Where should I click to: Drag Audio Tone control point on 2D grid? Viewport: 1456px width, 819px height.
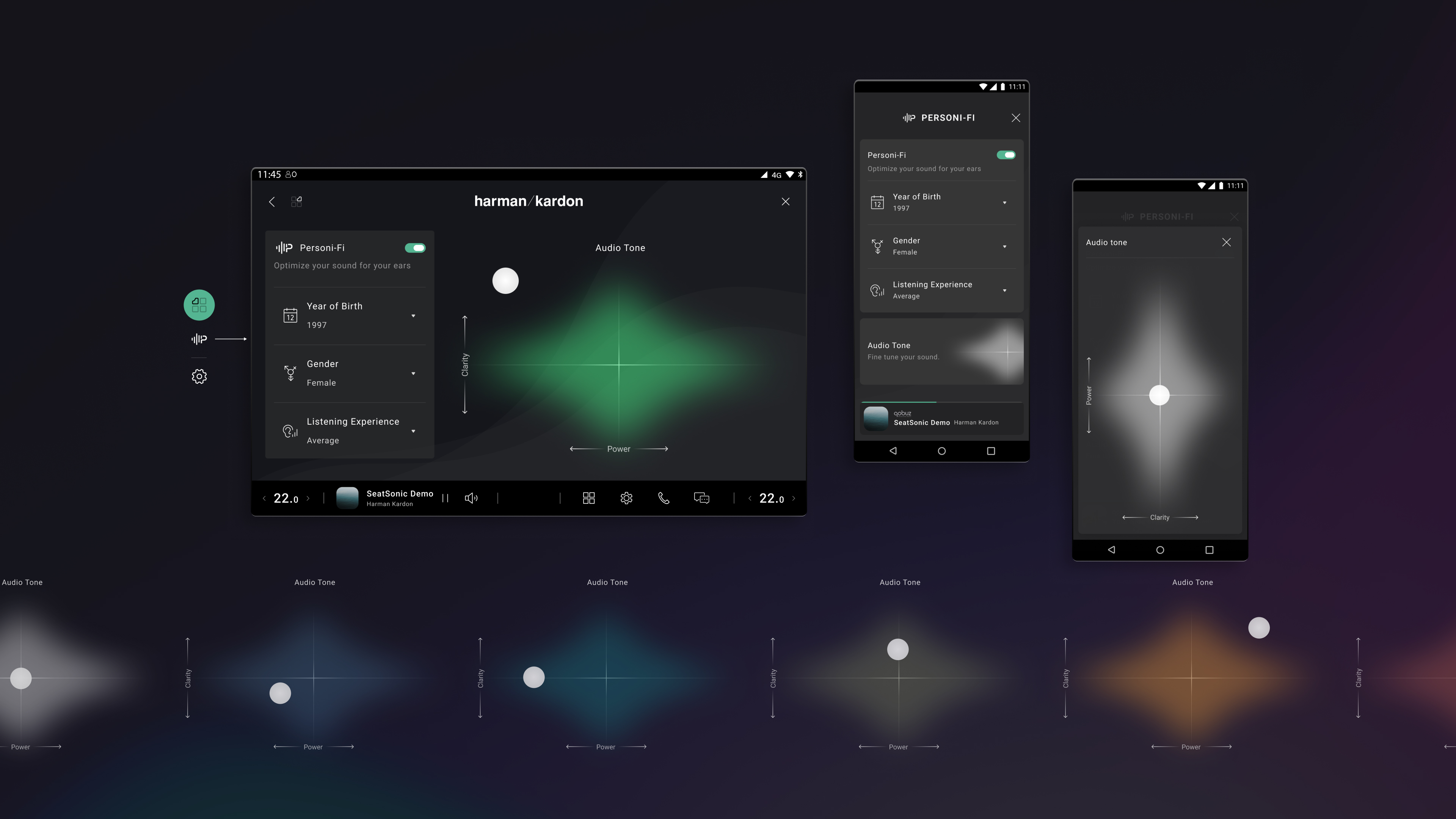tap(505, 280)
